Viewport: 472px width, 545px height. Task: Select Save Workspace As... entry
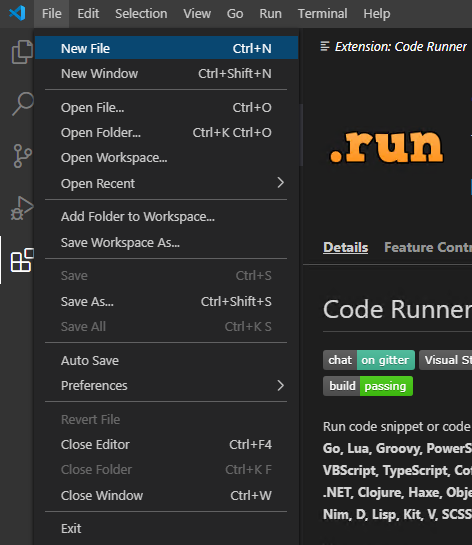pyautogui.click(x=166, y=242)
